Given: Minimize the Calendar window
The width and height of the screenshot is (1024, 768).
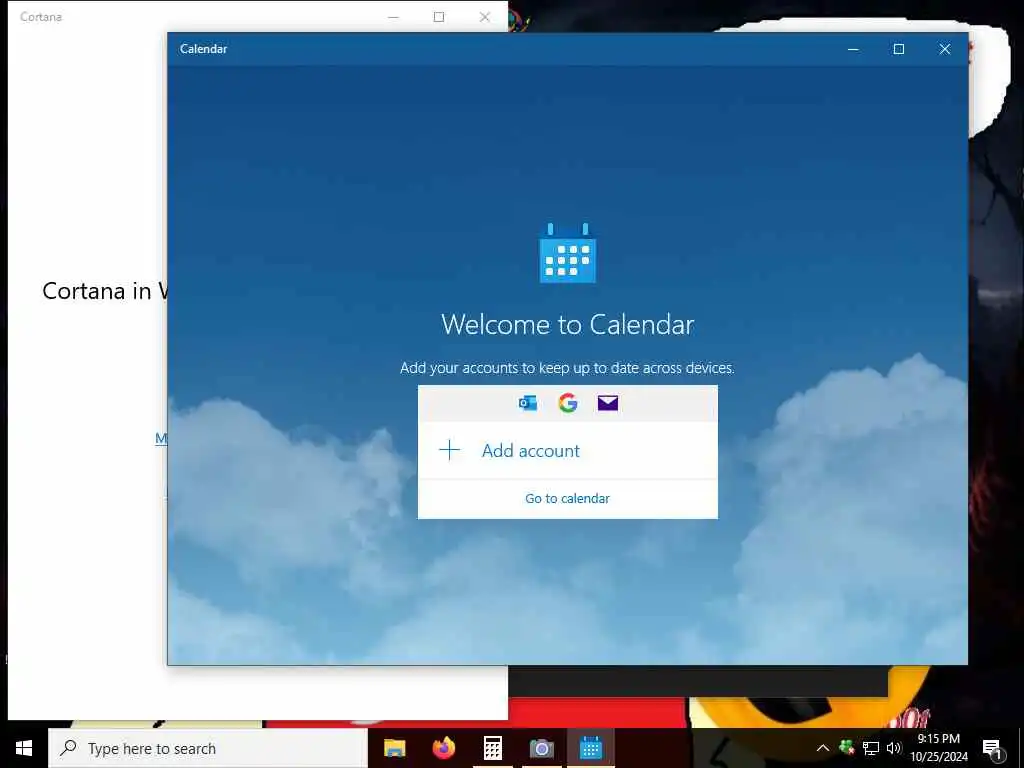Looking at the screenshot, I should (x=853, y=49).
